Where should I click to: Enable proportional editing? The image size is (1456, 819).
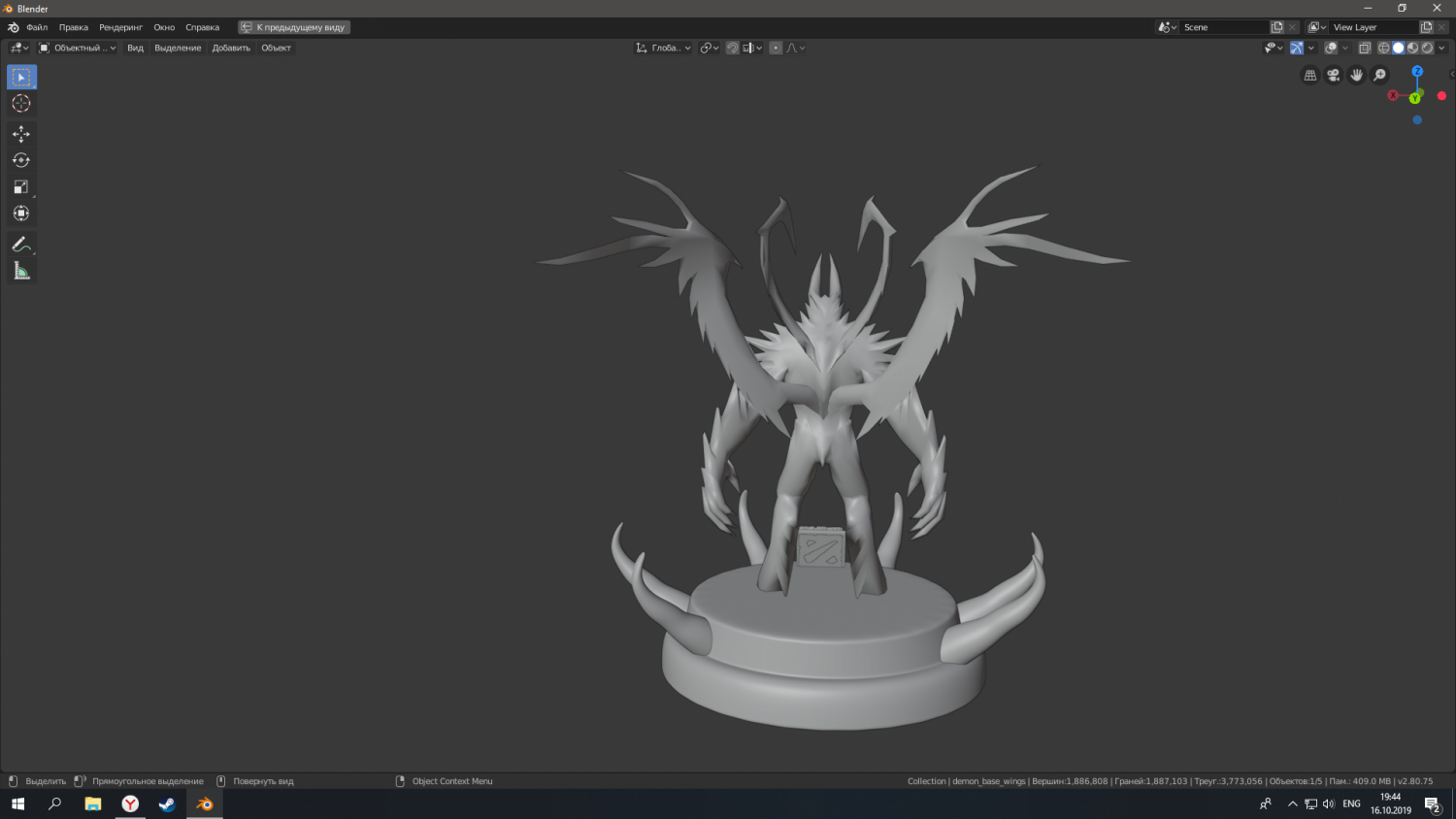click(x=776, y=48)
